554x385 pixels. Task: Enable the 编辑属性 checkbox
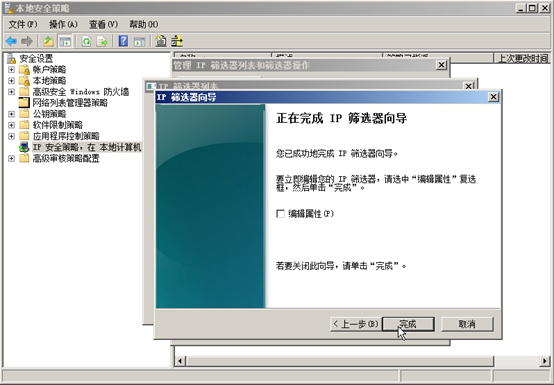click(x=280, y=214)
